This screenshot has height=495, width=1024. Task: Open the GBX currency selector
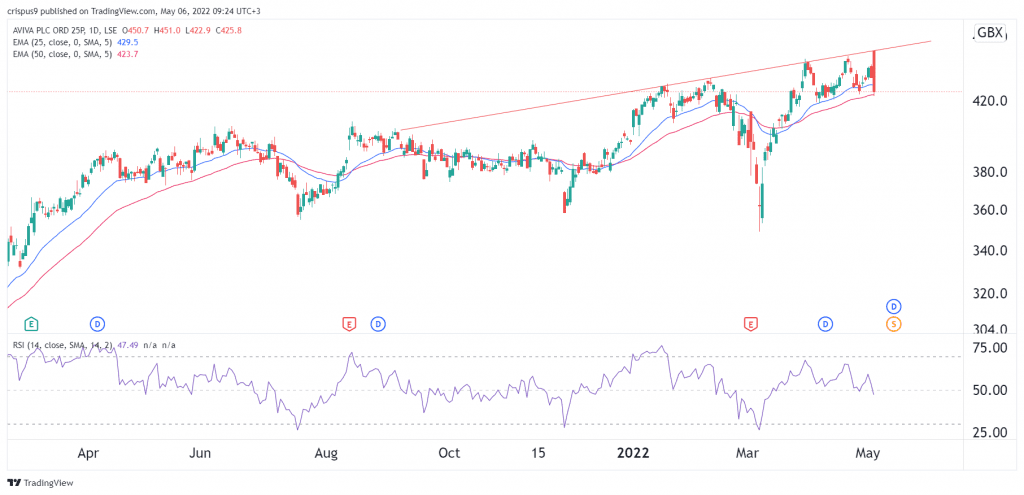point(989,33)
